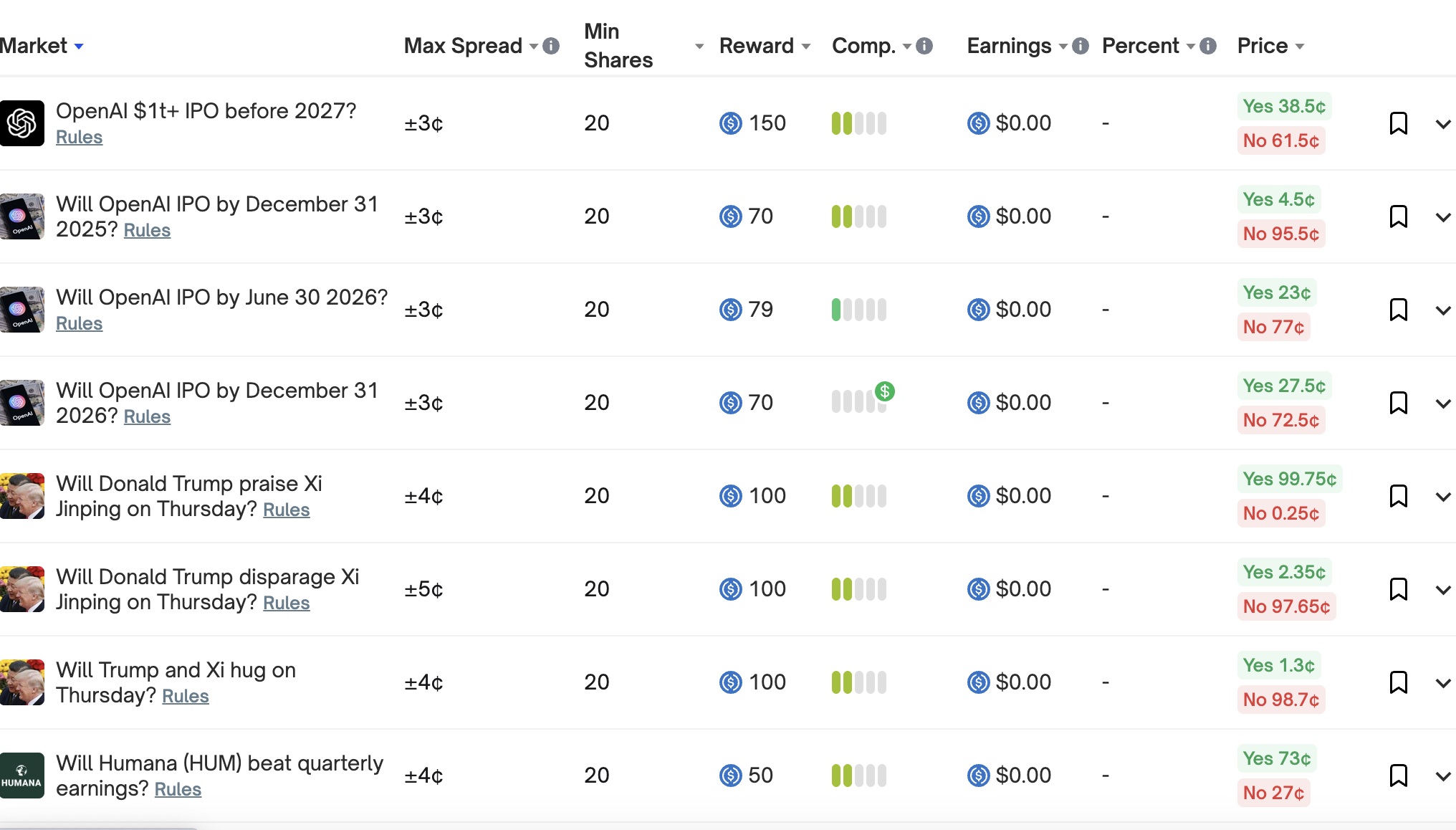Open Rules link for OpenAI $1t+ IPO
Viewport: 1456px width, 830px height.
pos(79,137)
